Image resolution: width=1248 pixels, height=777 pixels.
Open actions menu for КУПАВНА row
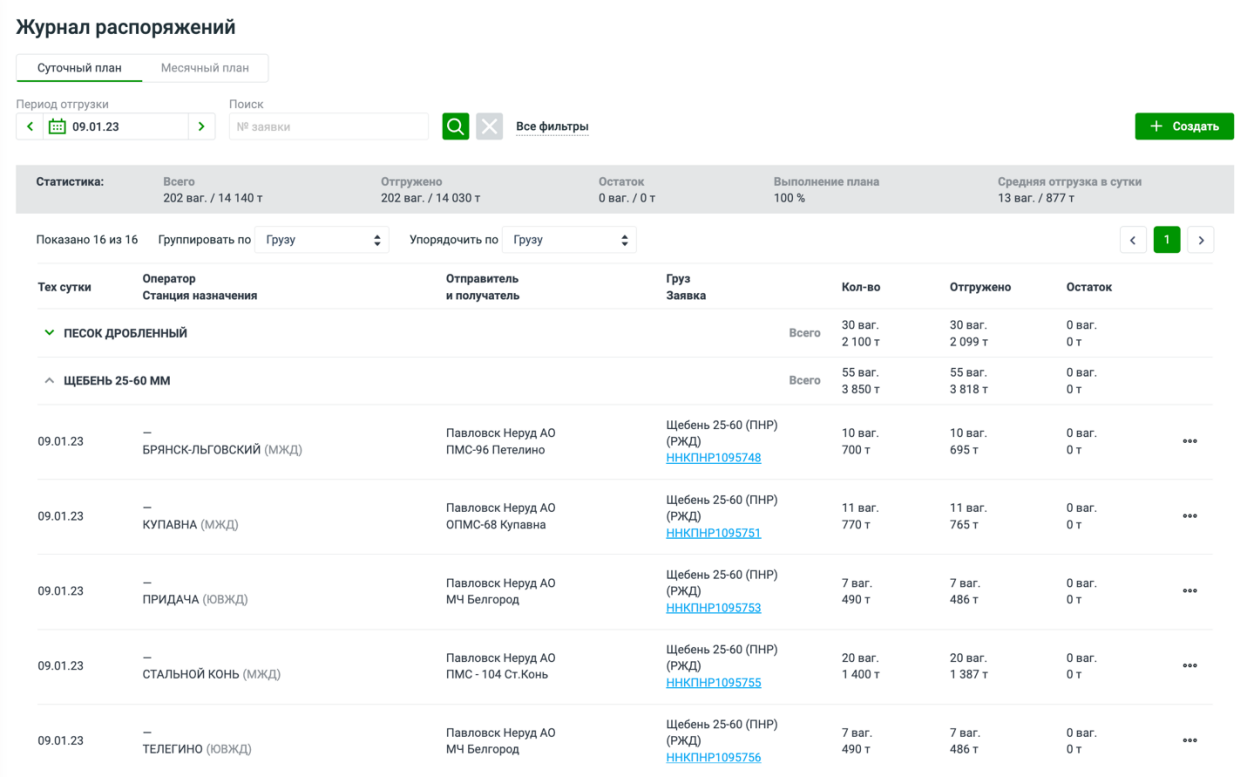1189,516
